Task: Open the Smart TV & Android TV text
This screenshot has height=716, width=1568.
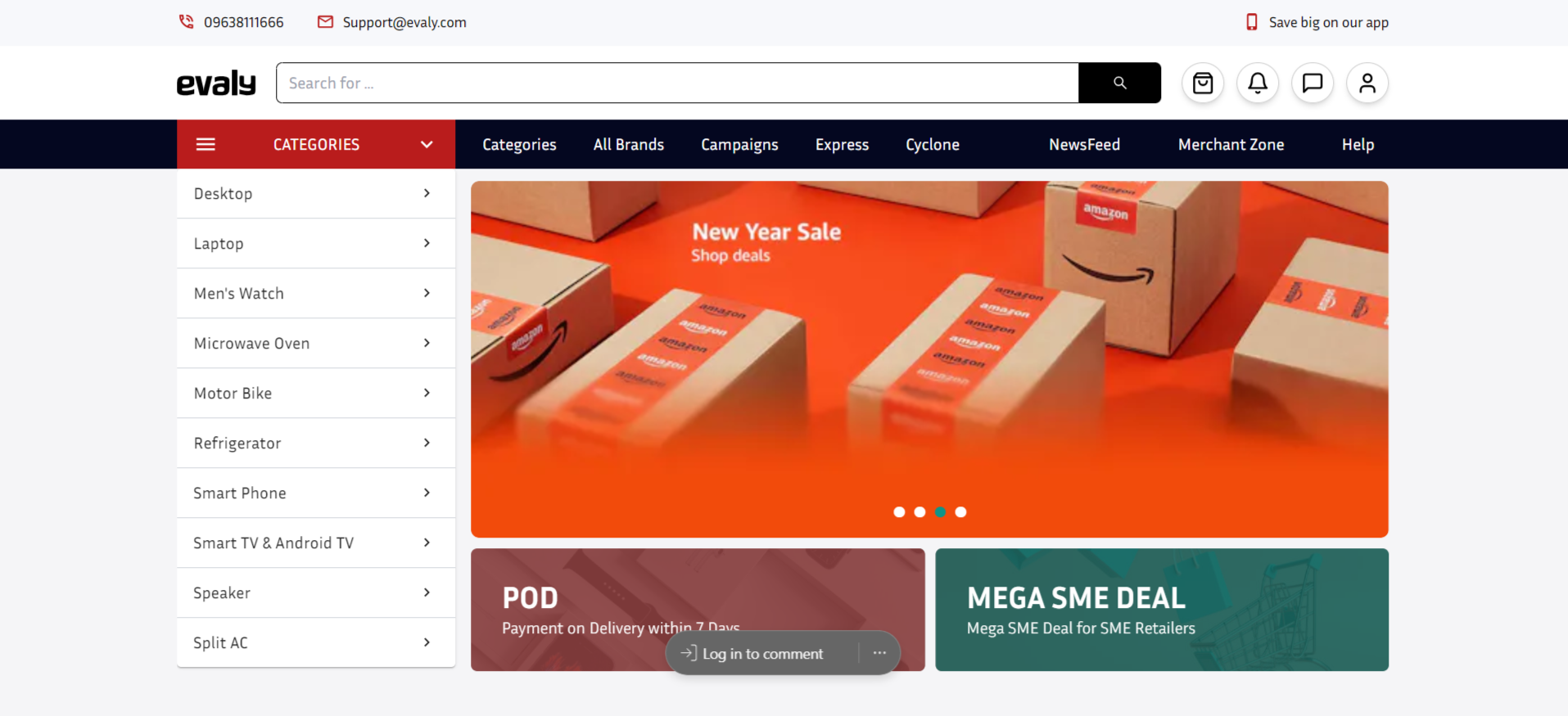Action: click(273, 543)
